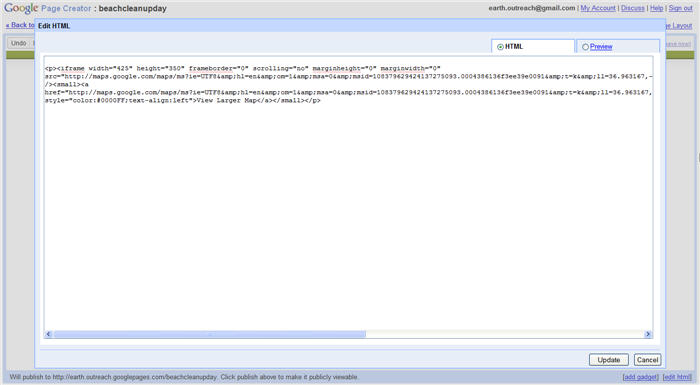700x385 pixels.
Task: Click the beachcleanupday site title
Action: (x=133, y=8)
